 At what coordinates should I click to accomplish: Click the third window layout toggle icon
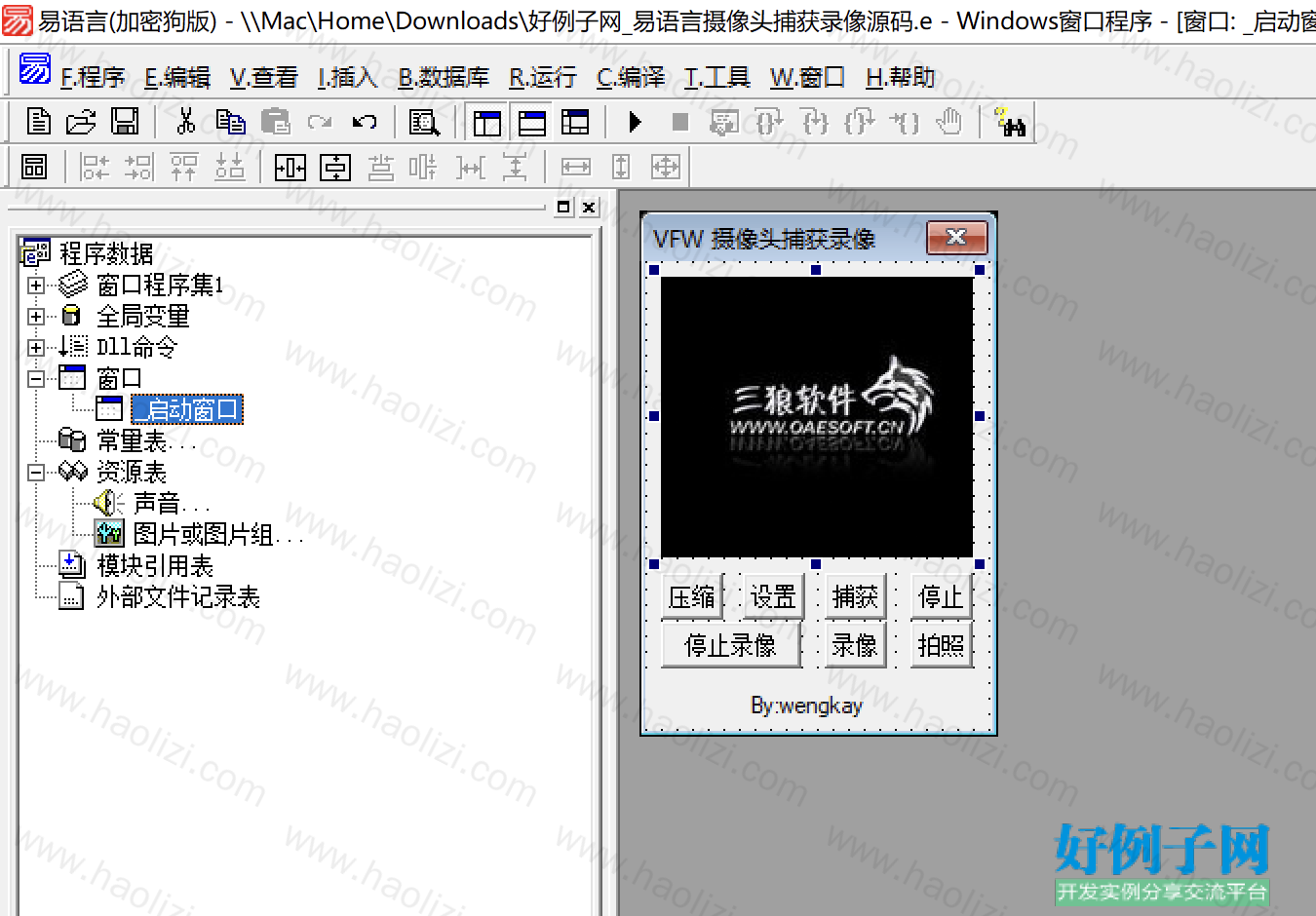coord(576,122)
